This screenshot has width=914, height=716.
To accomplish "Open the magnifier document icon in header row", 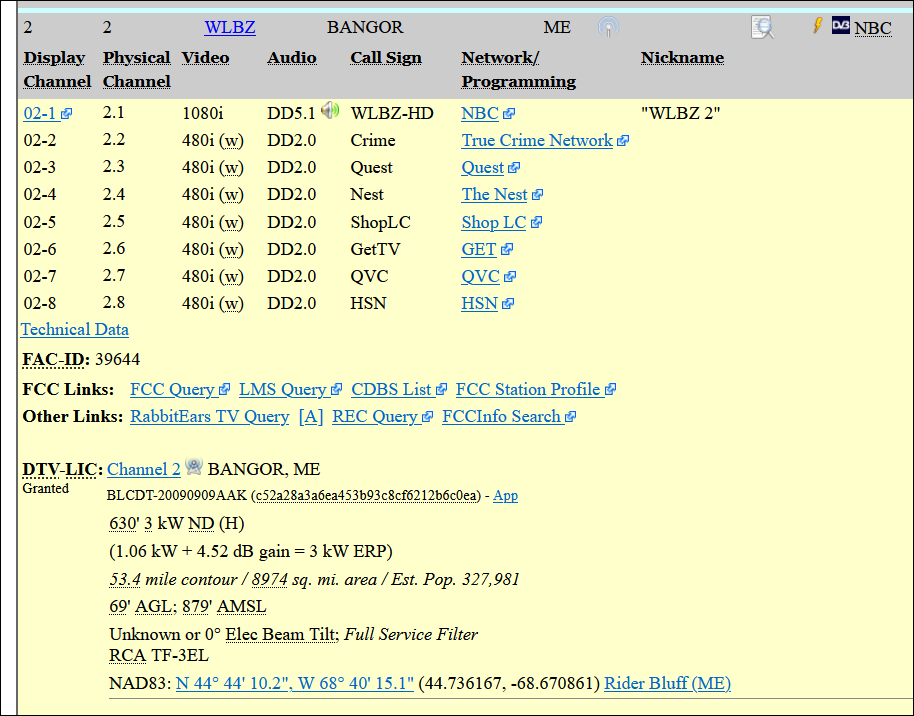I will [x=762, y=27].
